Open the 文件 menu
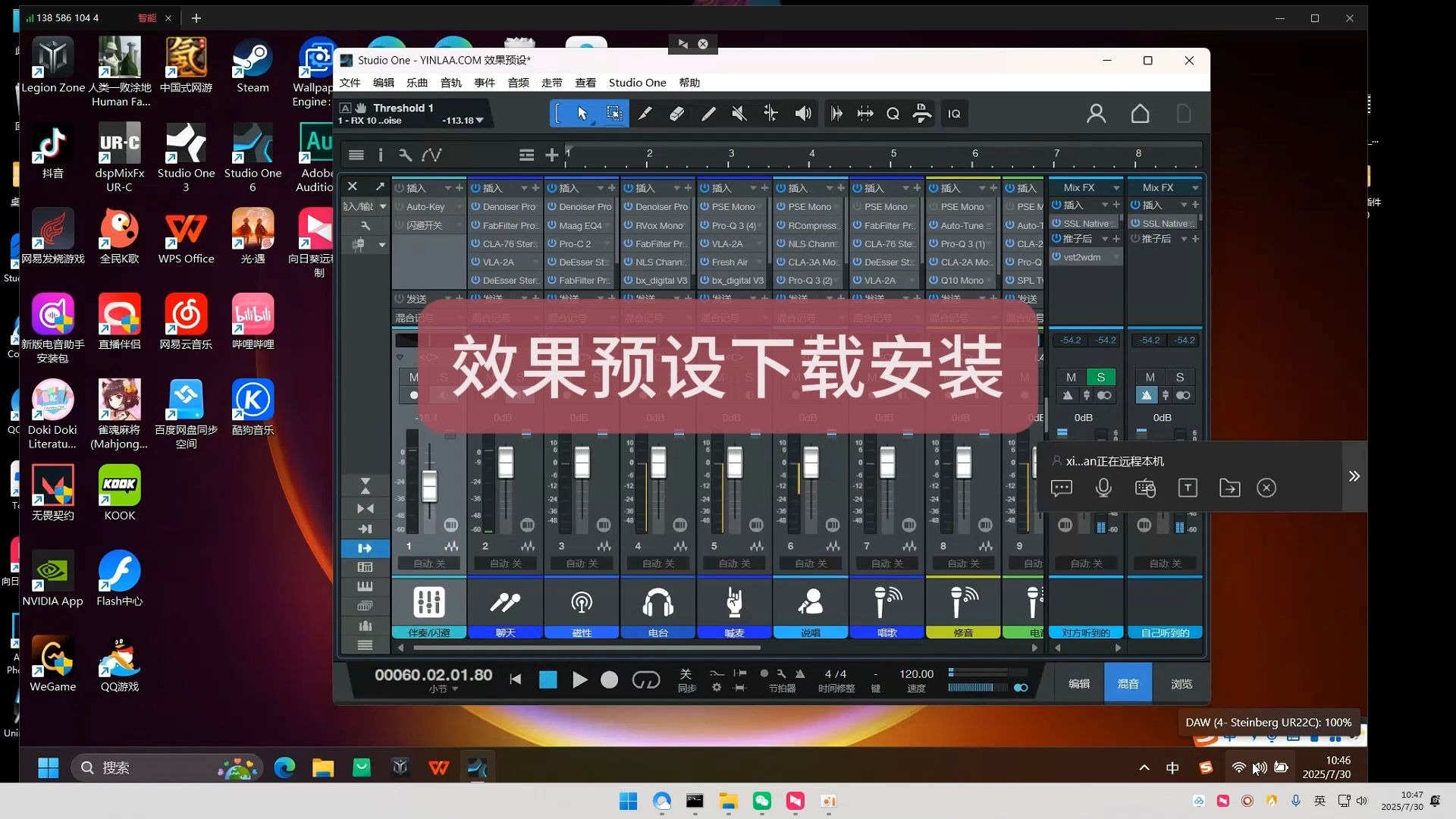 pyautogui.click(x=350, y=83)
